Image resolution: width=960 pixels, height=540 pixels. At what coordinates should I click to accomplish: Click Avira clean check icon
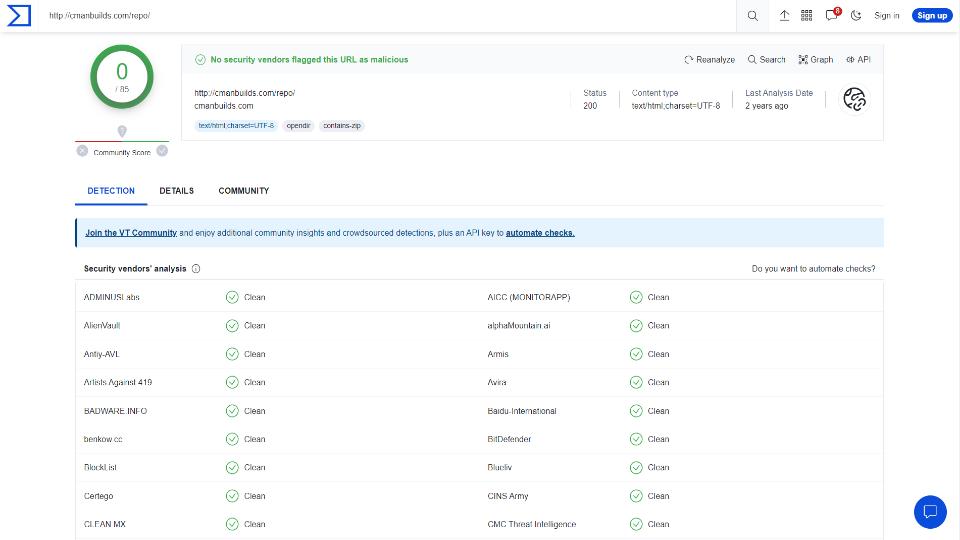tap(636, 383)
